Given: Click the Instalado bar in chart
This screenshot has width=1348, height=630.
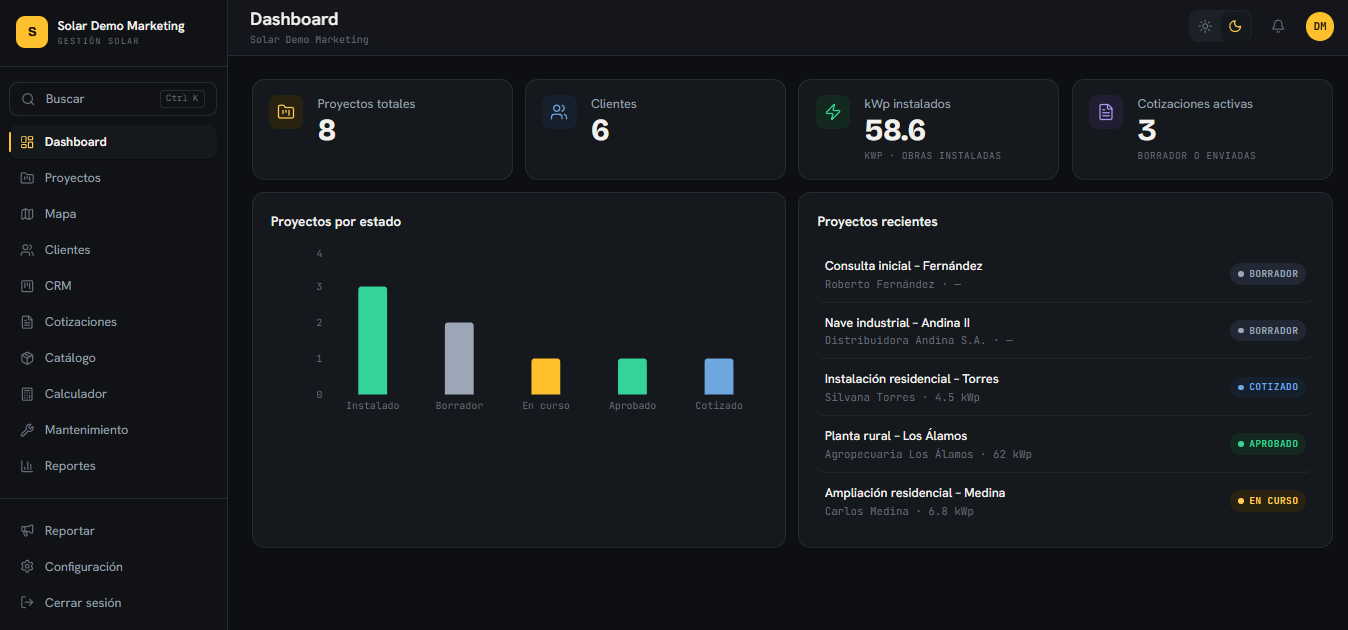Looking at the screenshot, I should [x=373, y=341].
